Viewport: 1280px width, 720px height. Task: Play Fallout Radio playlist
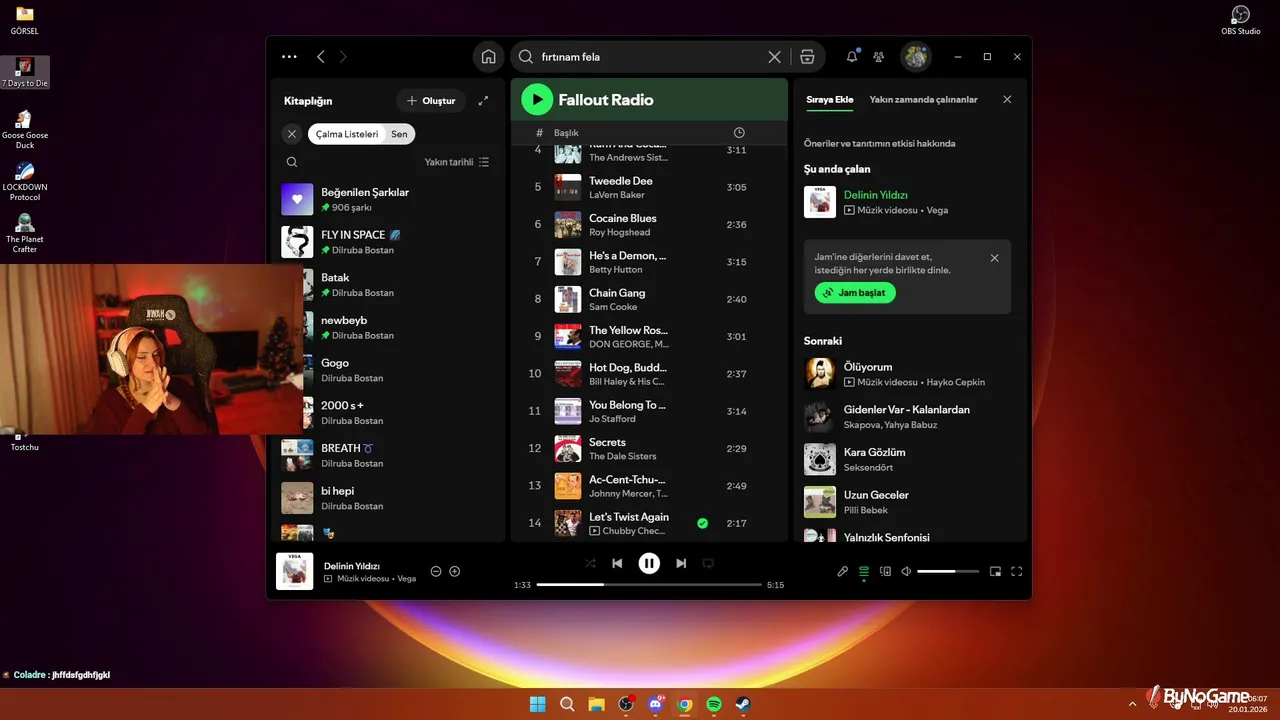tap(537, 99)
